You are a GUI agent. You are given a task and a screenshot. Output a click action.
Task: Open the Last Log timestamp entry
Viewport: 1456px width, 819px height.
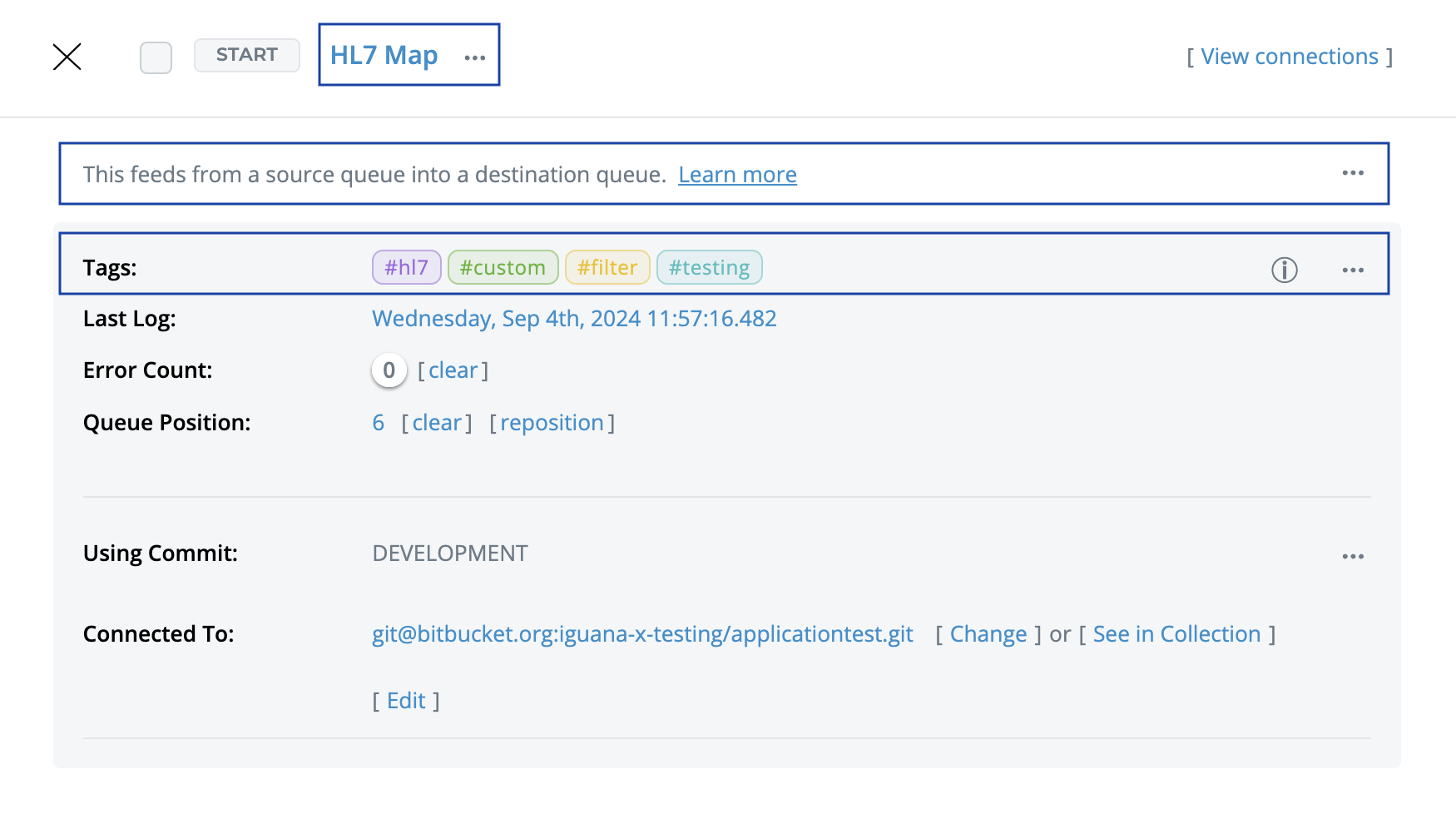[574, 318]
